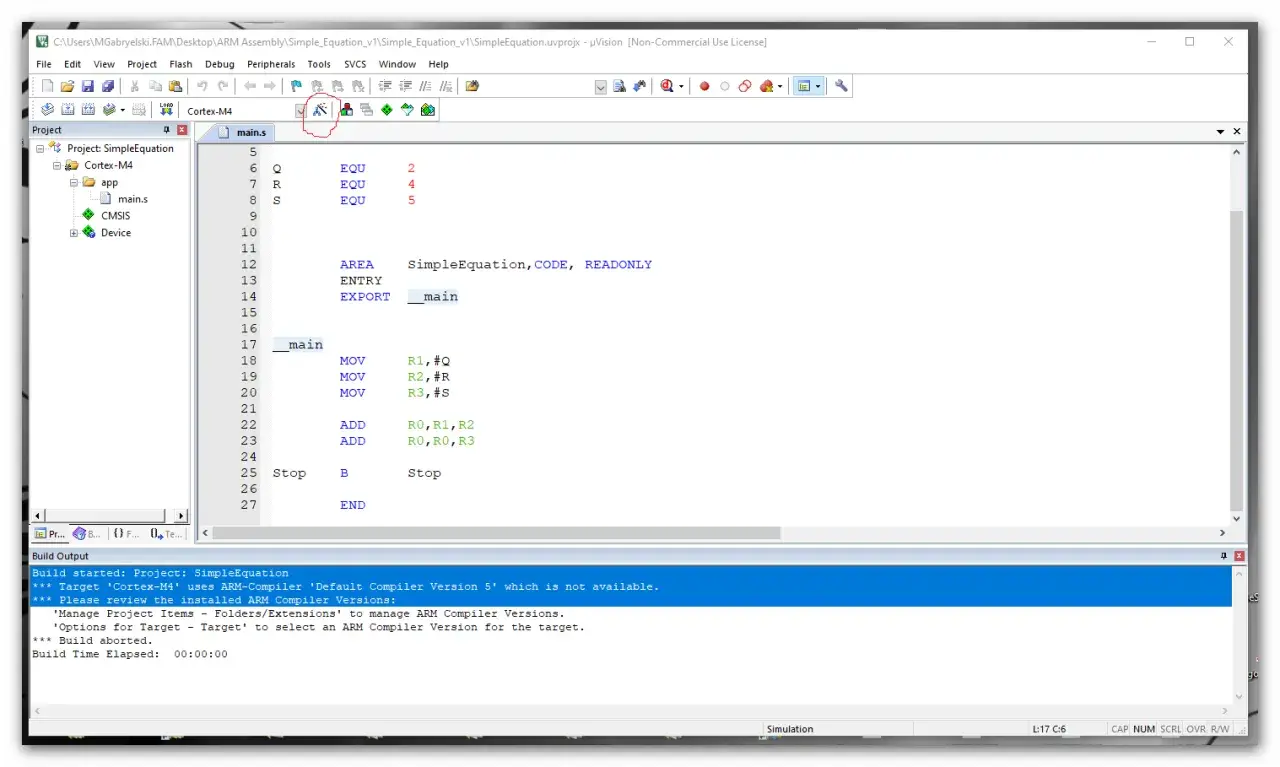Image resolution: width=1280 pixels, height=767 pixels.
Task: Start the Debug session magnifier icon
Action: coord(667,87)
